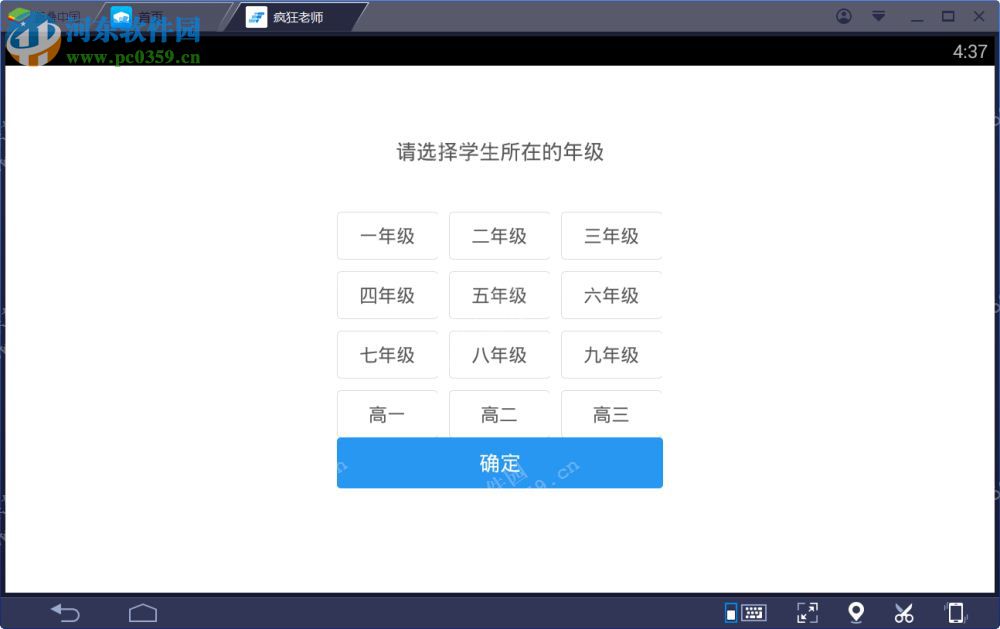Select the 高一 grade option
Image resolution: width=1000 pixels, height=629 pixels.
click(388, 414)
